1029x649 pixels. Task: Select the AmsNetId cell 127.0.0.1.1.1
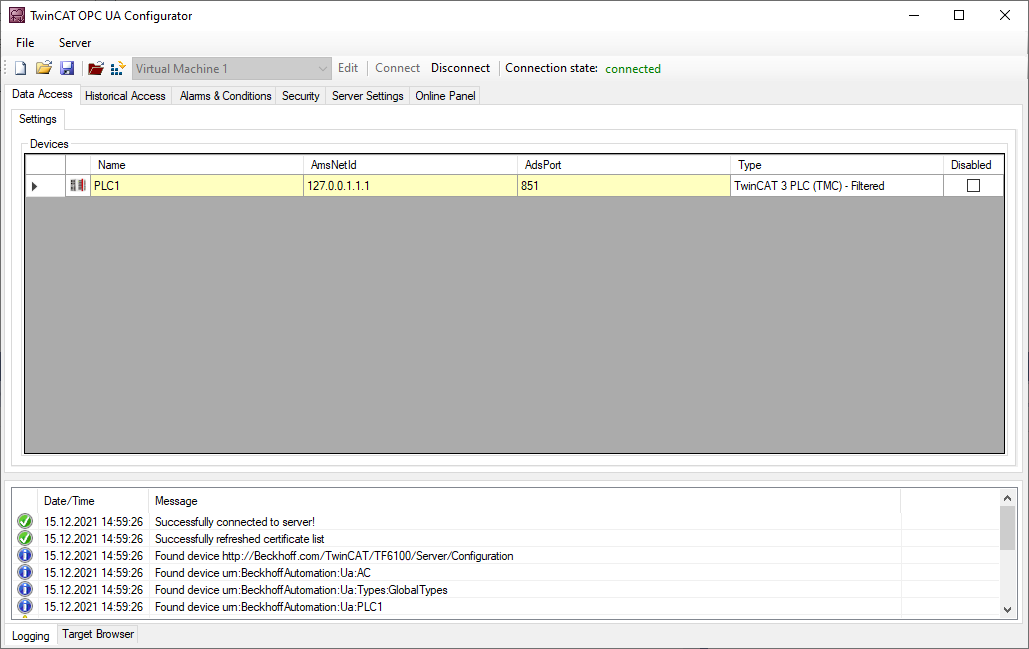tap(410, 186)
